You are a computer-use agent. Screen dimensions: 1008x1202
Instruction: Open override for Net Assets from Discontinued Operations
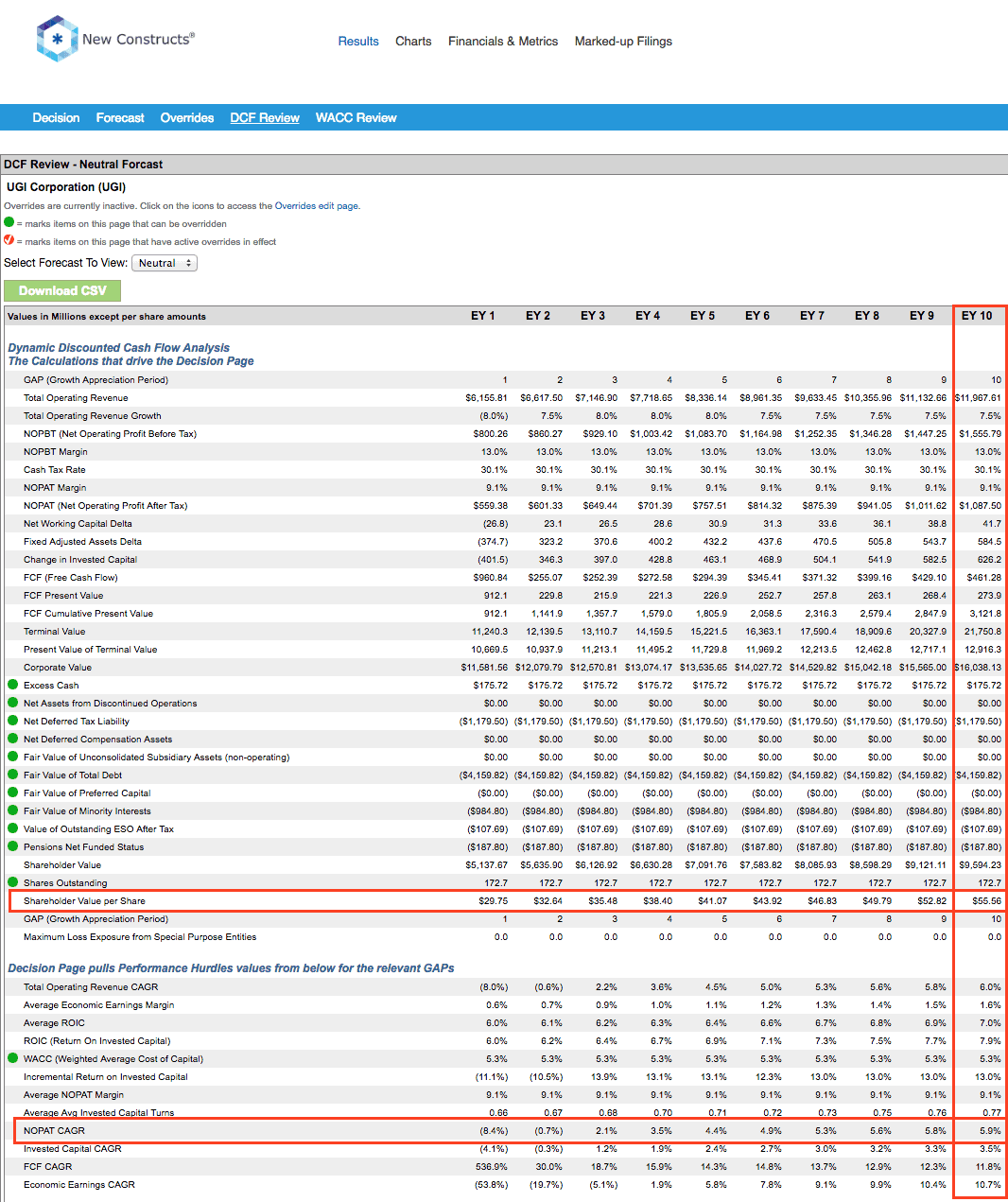pos(13,703)
